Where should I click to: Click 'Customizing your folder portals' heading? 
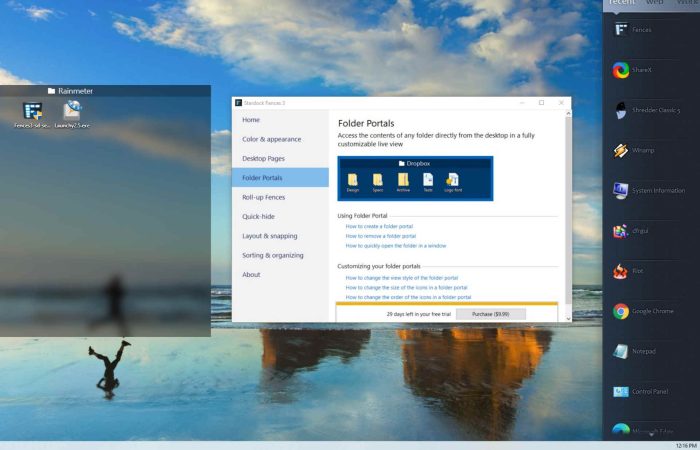point(379,267)
